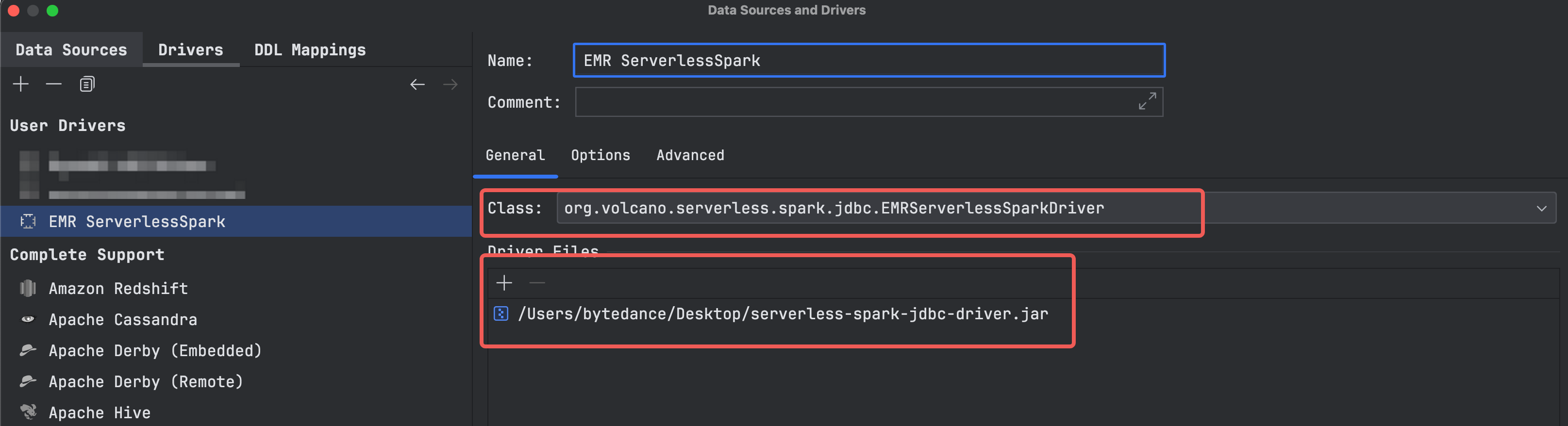
Task: Add a driver file with the plus icon
Action: tap(504, 283)
